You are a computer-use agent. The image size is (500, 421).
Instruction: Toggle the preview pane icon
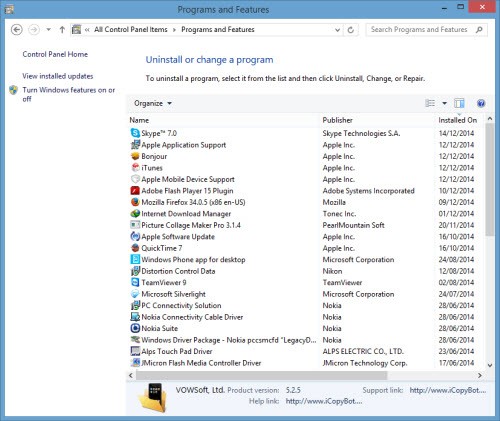(x=459, y=103)
